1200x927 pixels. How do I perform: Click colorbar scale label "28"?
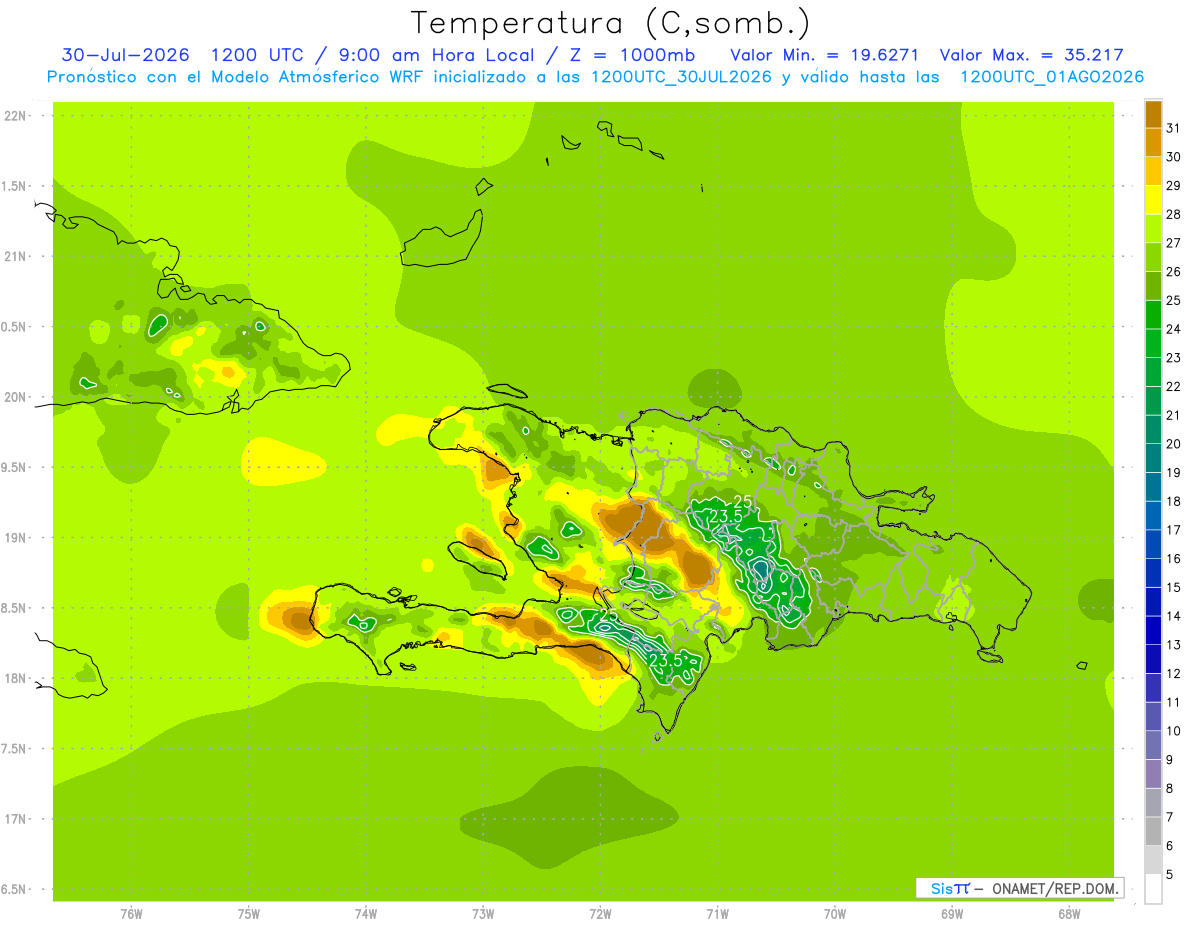(1173, 214)
